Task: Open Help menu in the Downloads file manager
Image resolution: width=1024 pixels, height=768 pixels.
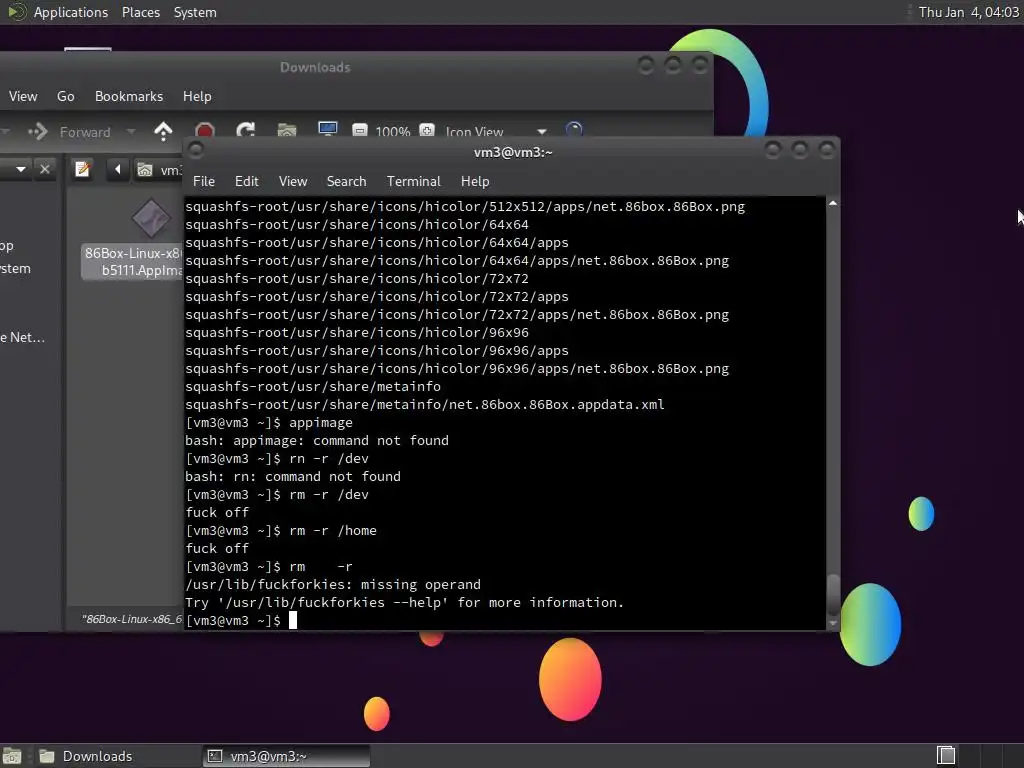Action: click(197, 97)
